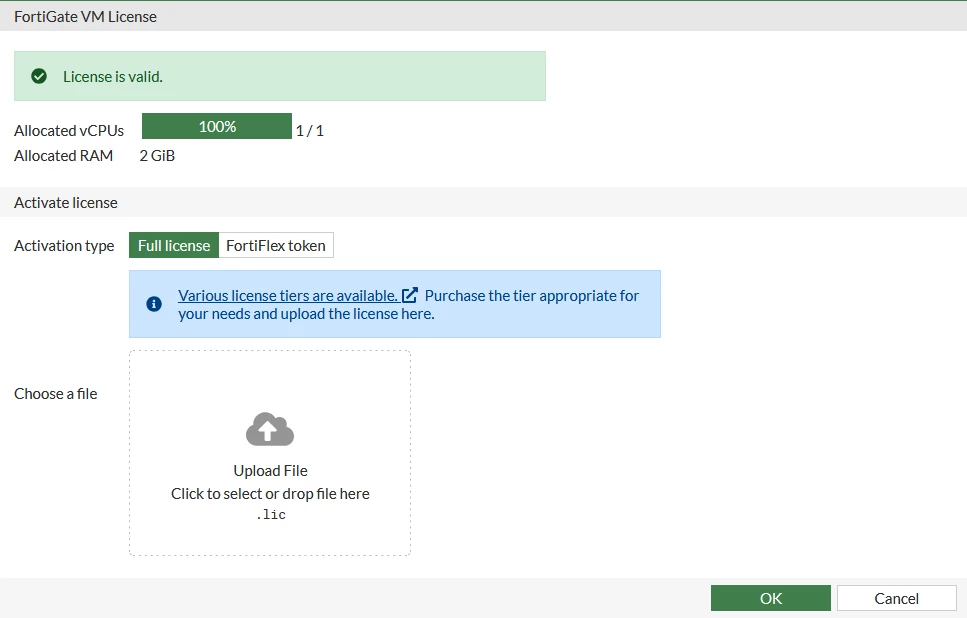This screenshot has width=967, height=618.
Task: Click the 'Activate license' section header
Action: coord(66,203)
